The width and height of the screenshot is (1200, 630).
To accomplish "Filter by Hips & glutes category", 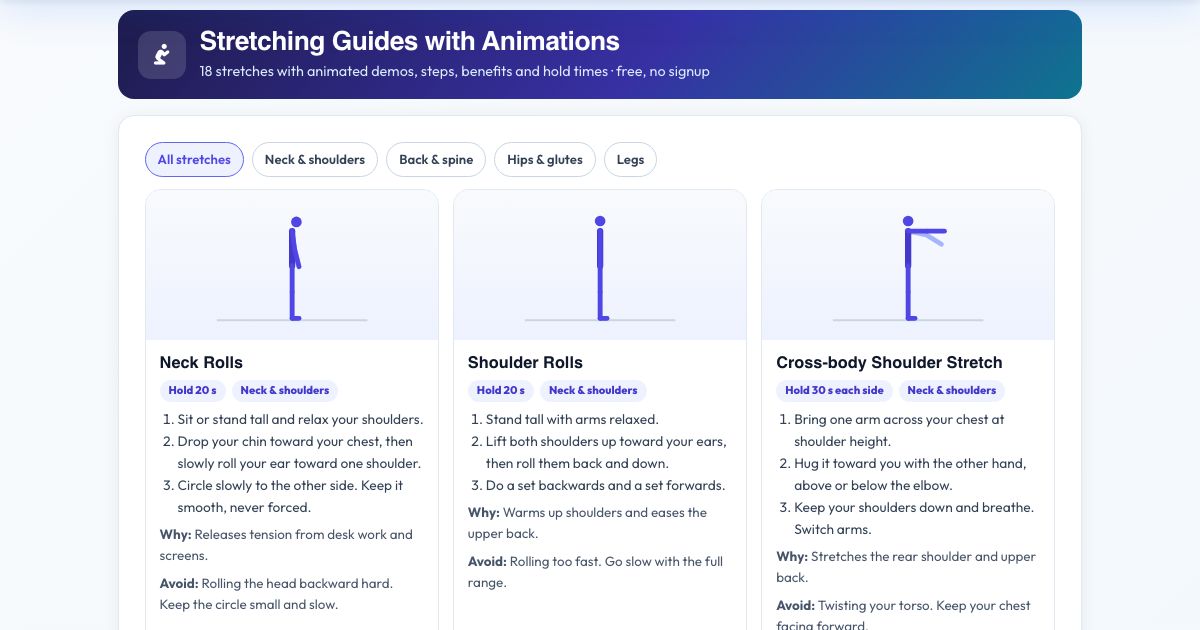I will [545, 159].
